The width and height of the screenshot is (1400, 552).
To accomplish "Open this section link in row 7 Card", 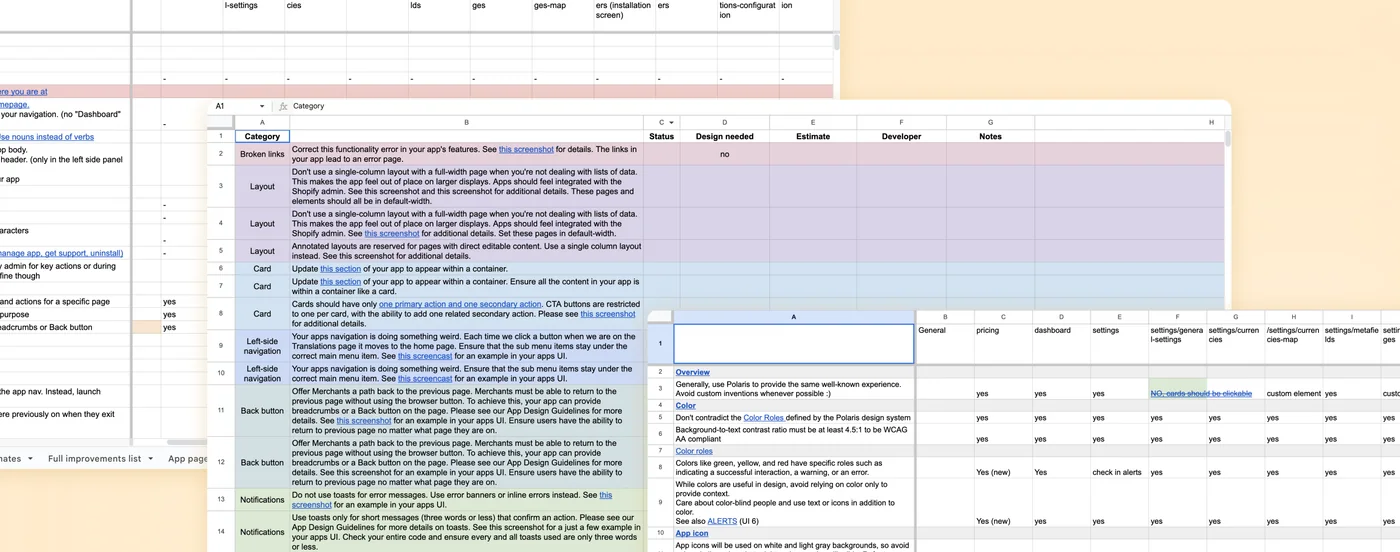I will pos(342,281).
